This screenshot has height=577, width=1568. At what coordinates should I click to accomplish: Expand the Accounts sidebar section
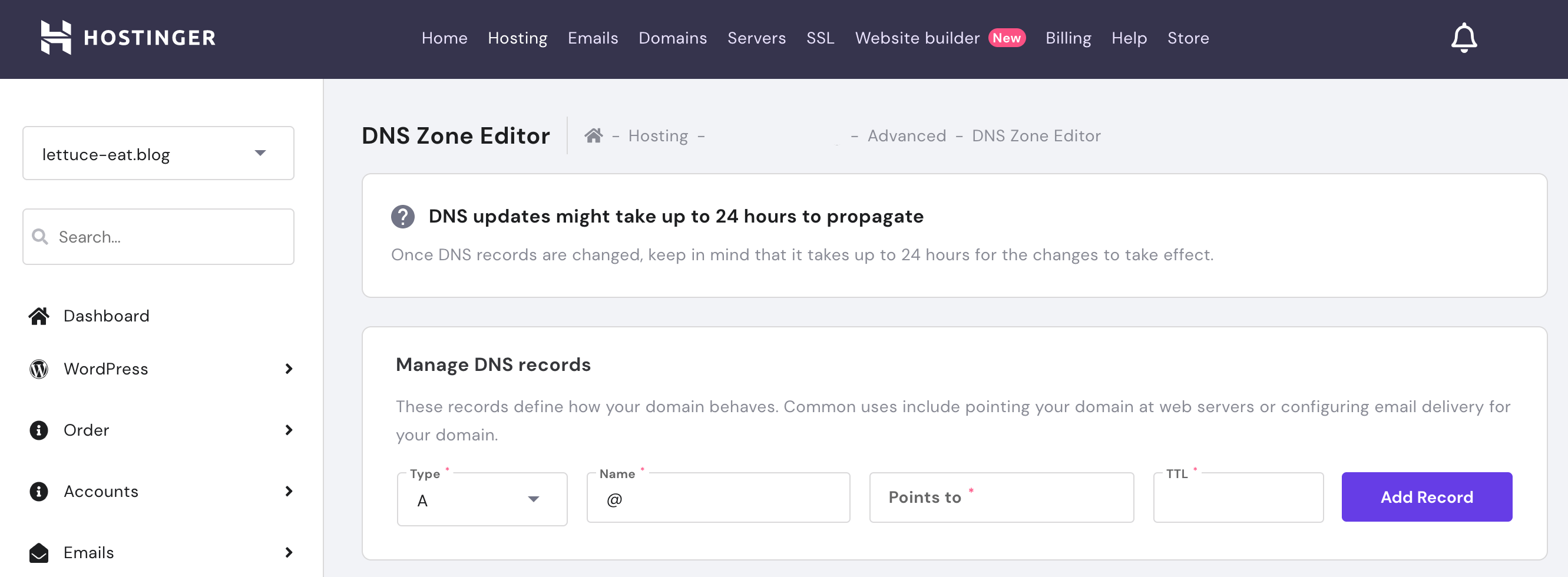click(289, 491)
